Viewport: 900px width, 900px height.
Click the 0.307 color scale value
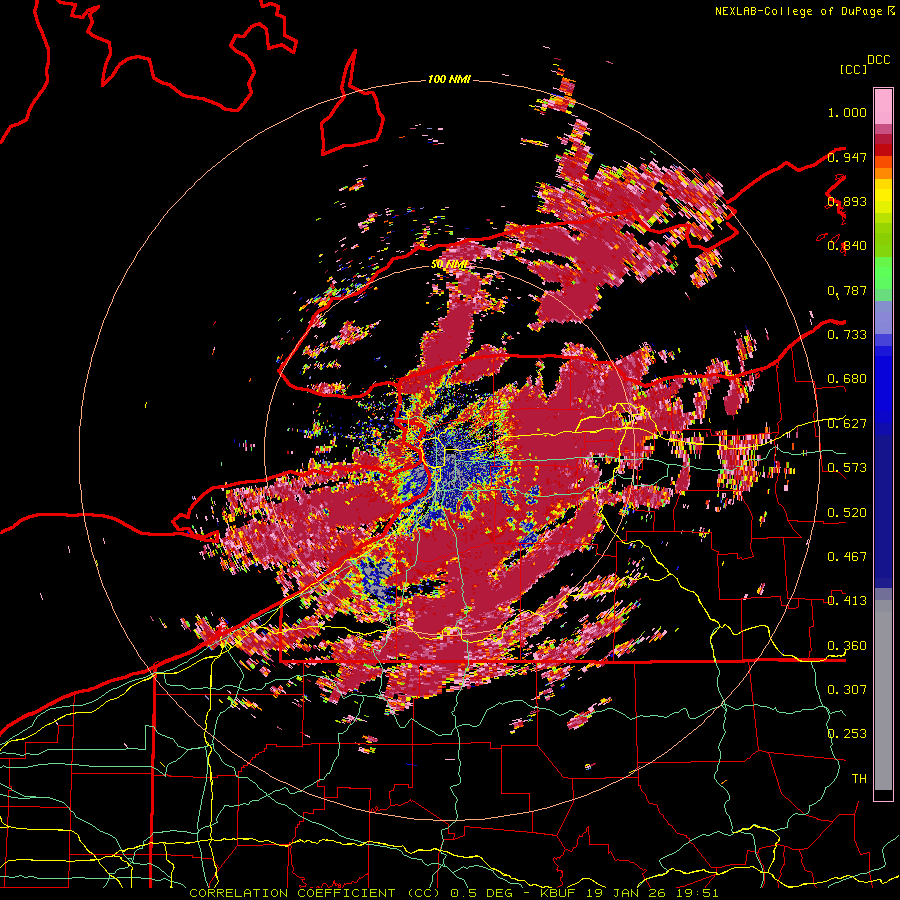coord(847,690)
